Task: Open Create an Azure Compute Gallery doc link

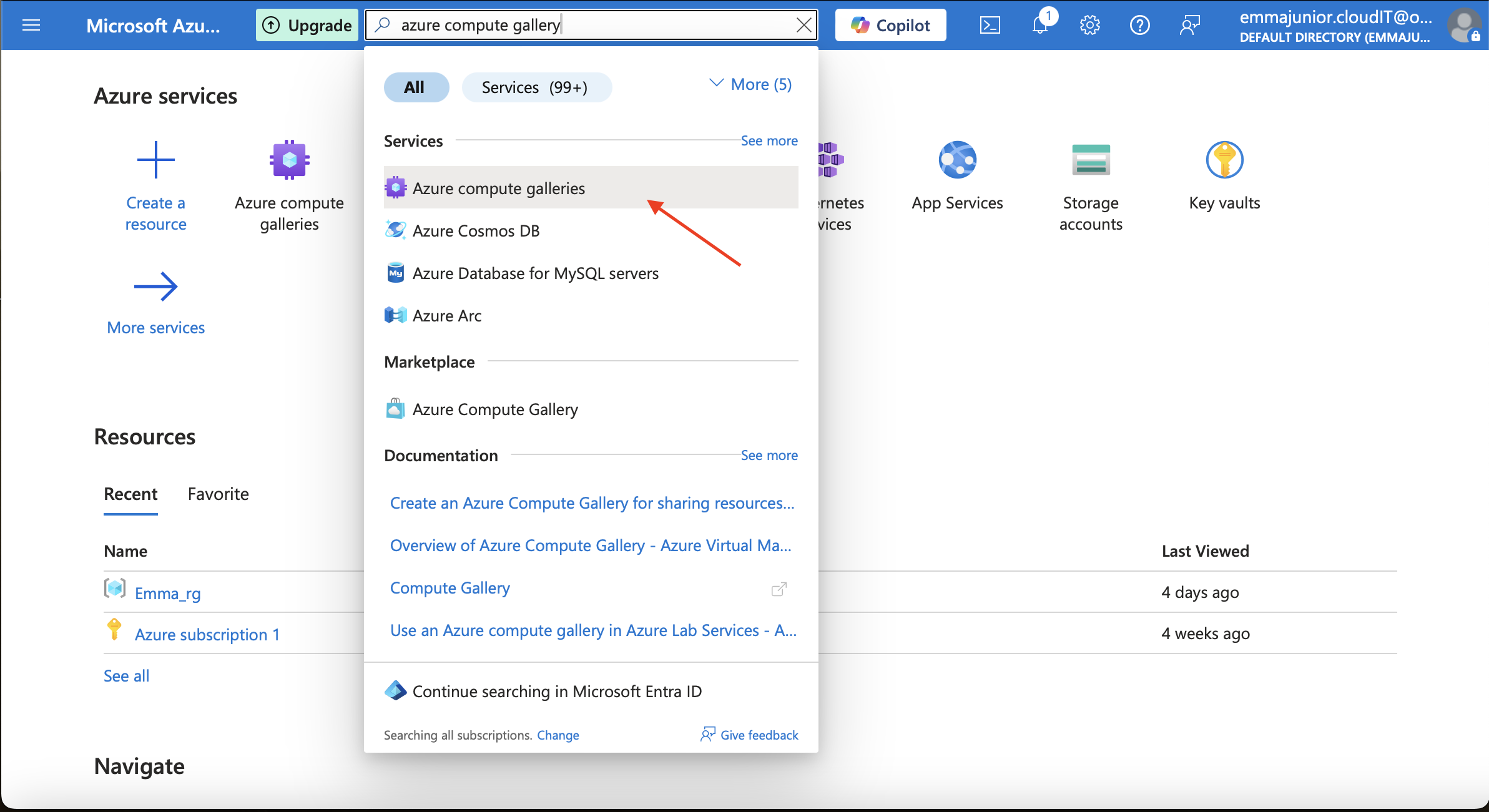Action: click(x=592, y=503)
